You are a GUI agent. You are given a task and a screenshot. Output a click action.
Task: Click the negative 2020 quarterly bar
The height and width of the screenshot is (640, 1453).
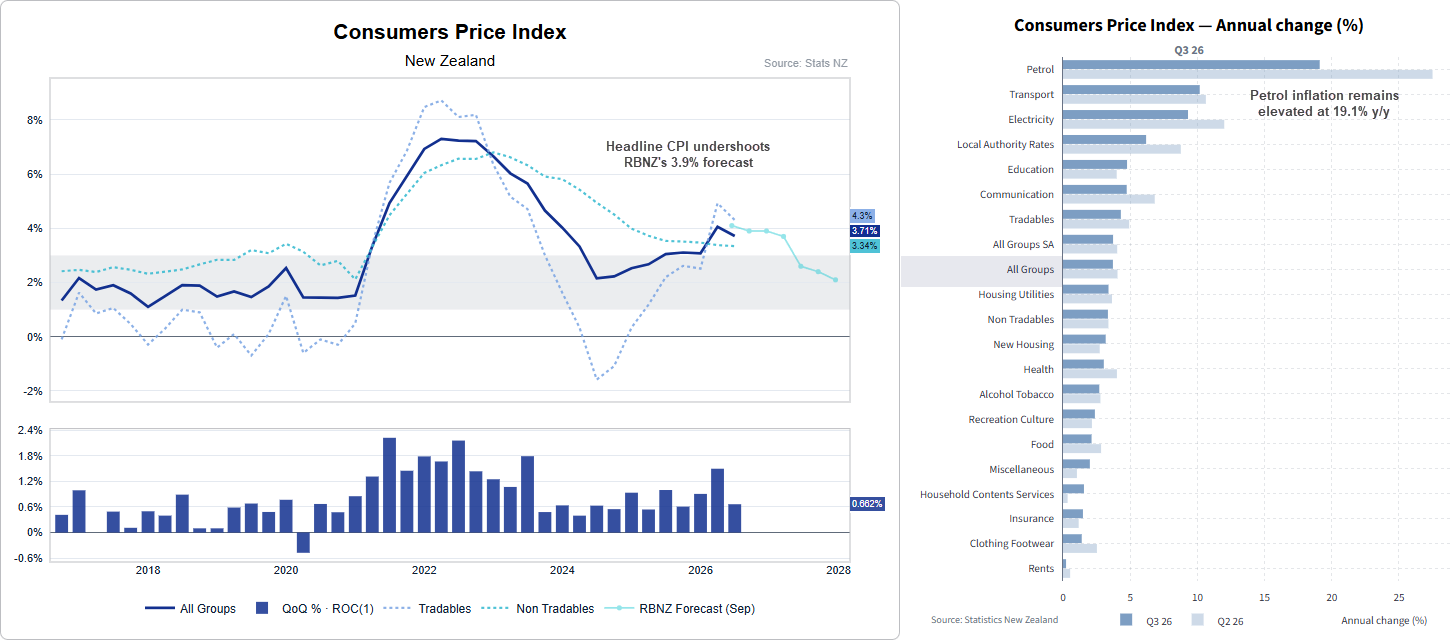(x=303, y=542)
